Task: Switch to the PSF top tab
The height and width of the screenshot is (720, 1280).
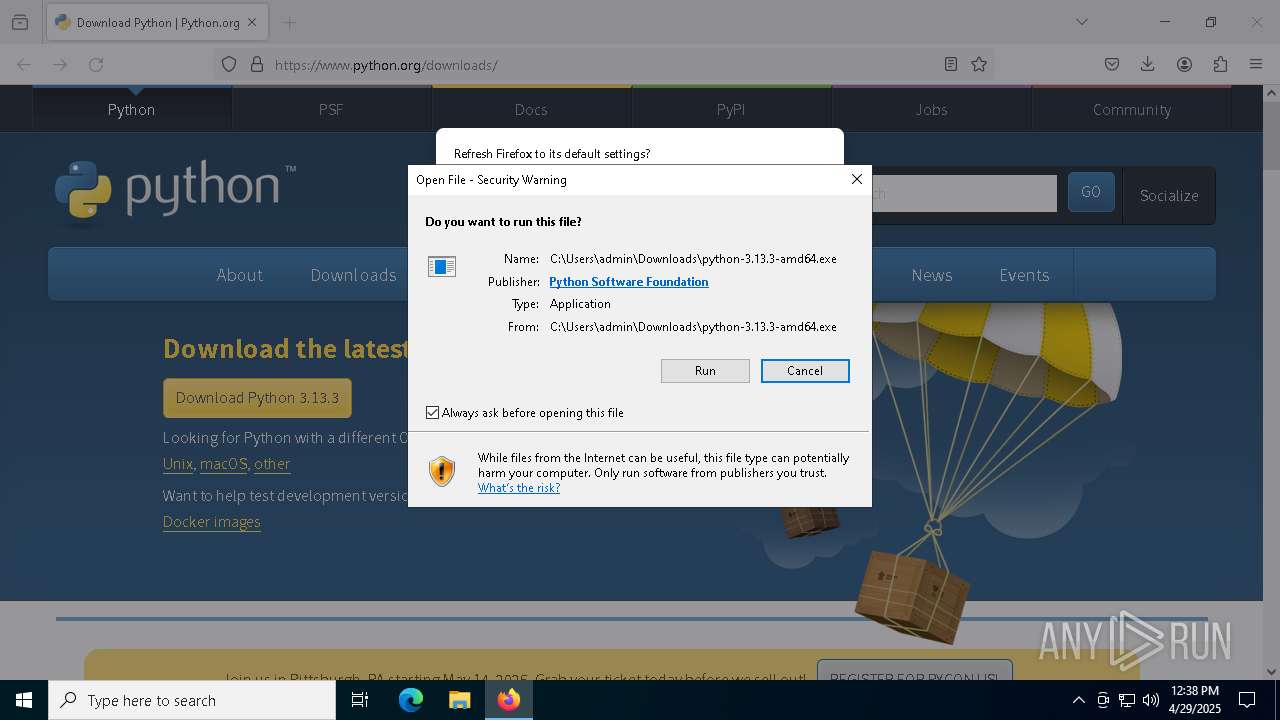Action: coord(331,109)
